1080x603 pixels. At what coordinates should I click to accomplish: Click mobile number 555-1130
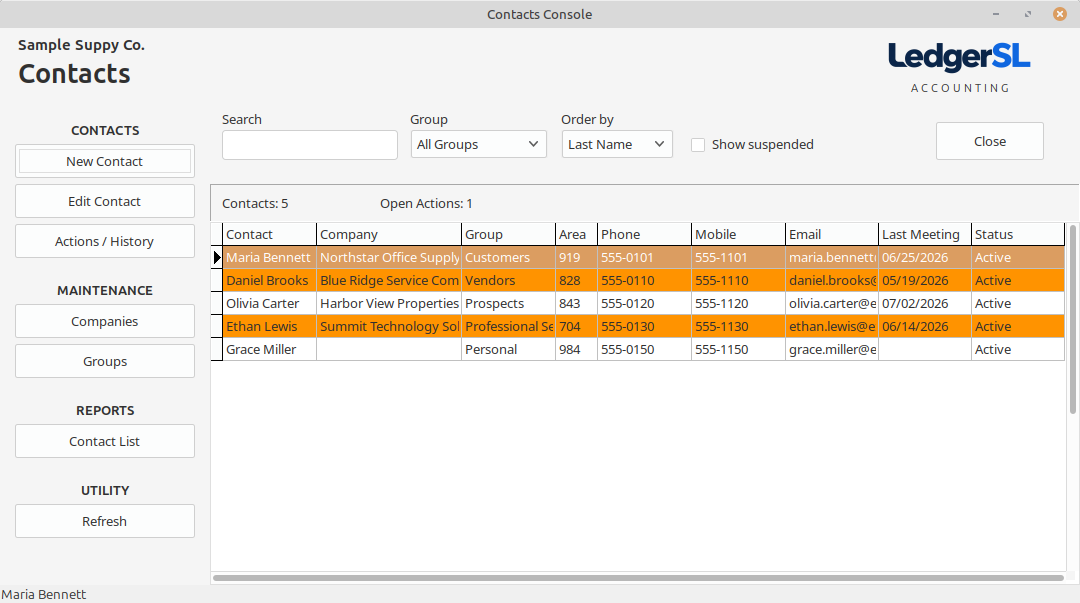738,327
